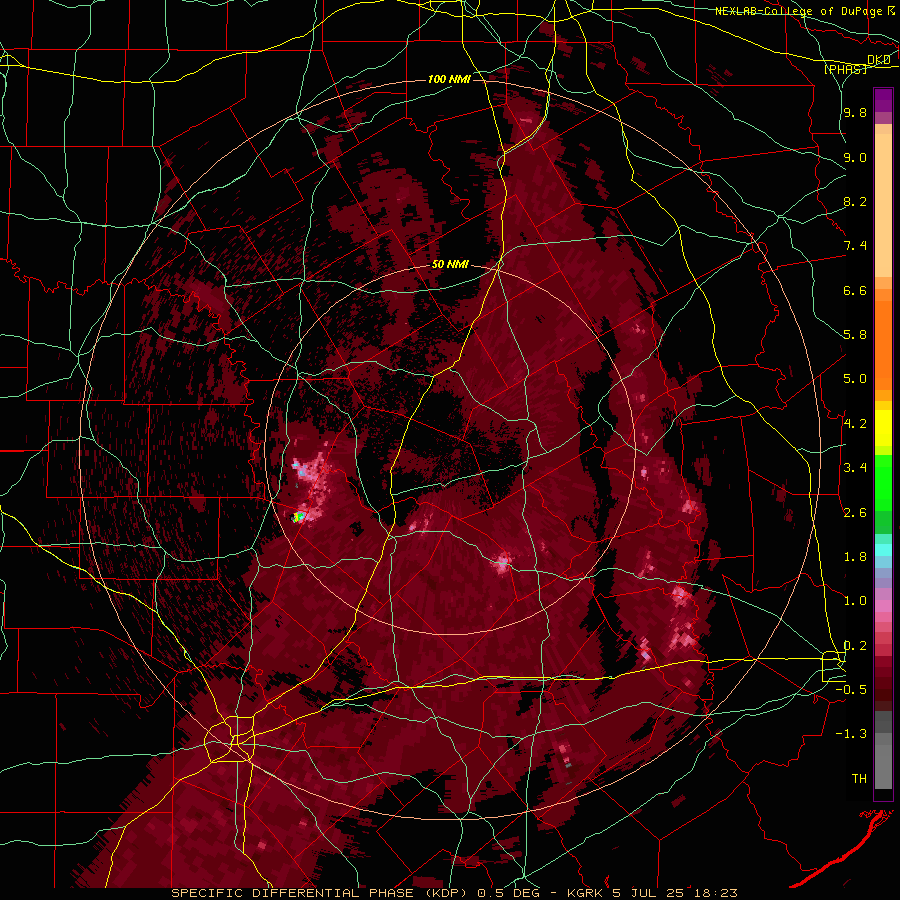Click the 1.8 value on color scale
This screenshot has height=900, width=900.
855,557
